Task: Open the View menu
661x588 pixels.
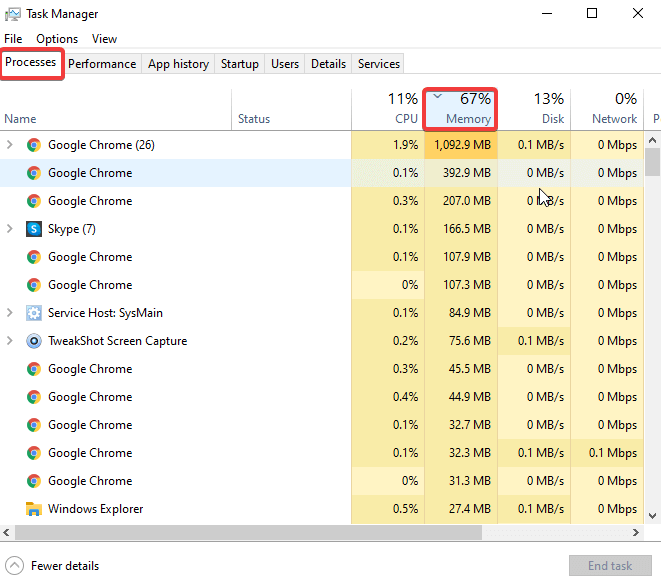Action: [104, 39]
